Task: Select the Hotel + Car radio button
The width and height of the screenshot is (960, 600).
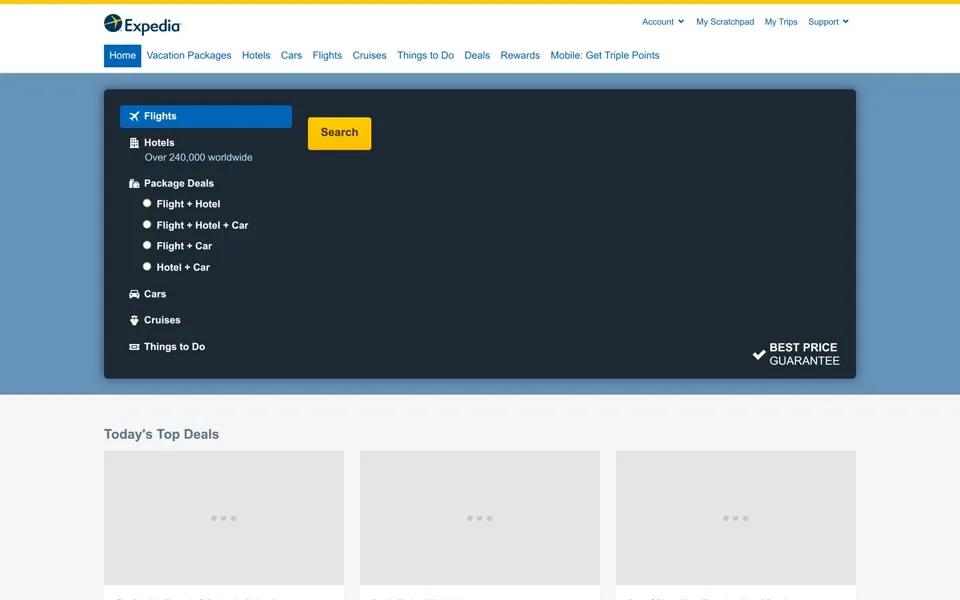Action: (x=147, y=267)
